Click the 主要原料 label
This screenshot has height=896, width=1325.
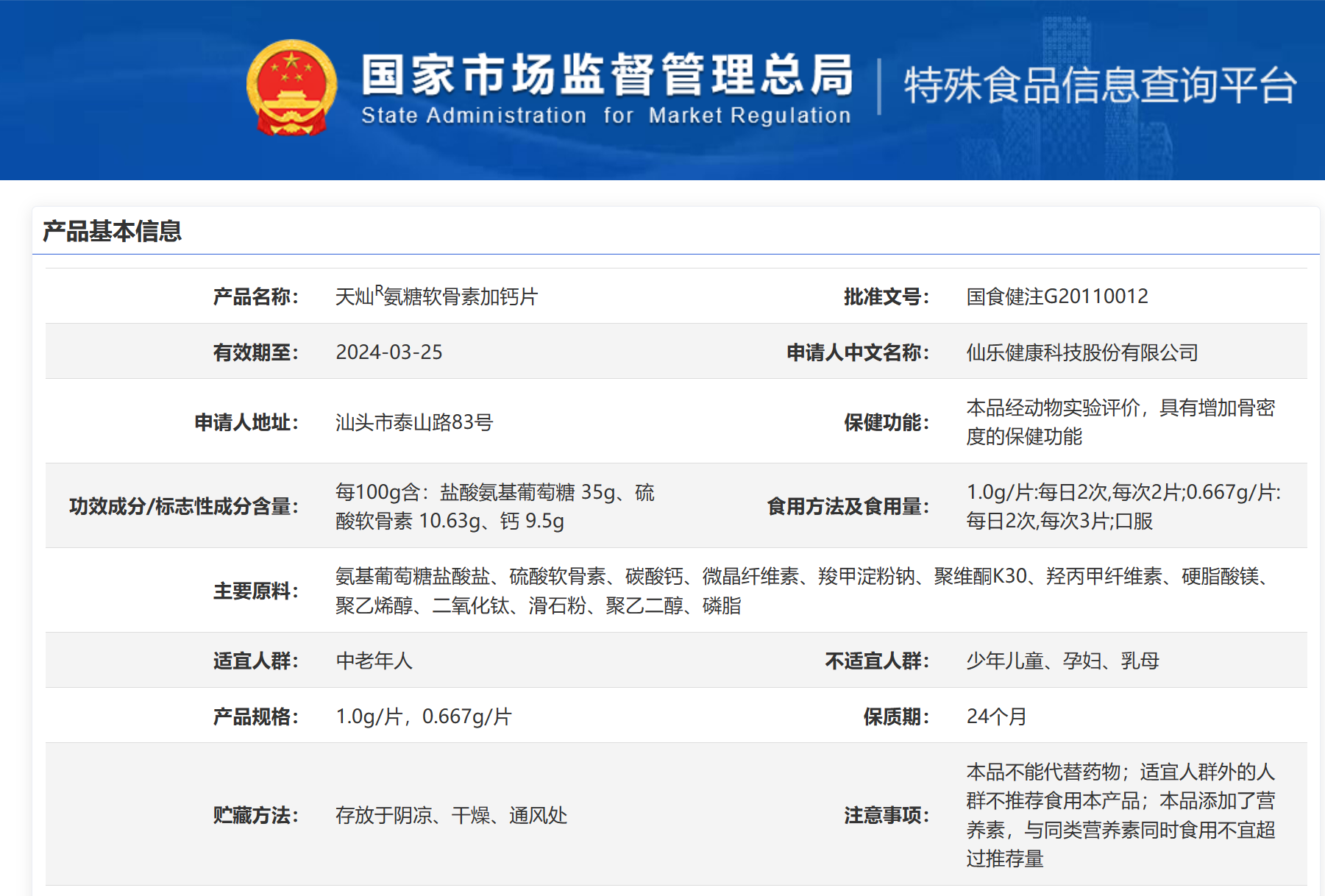tap(255, 591)
